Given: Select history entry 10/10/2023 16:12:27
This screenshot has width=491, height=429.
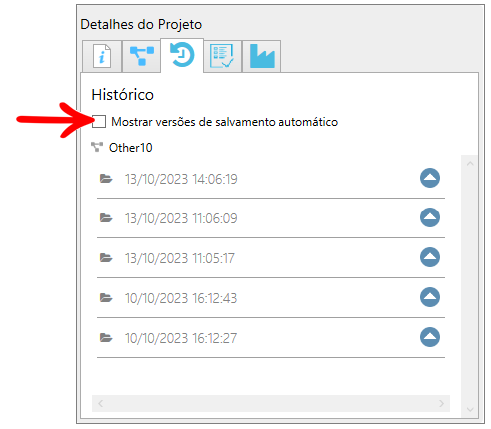Looking at the screenshot, I should point(181,338).
